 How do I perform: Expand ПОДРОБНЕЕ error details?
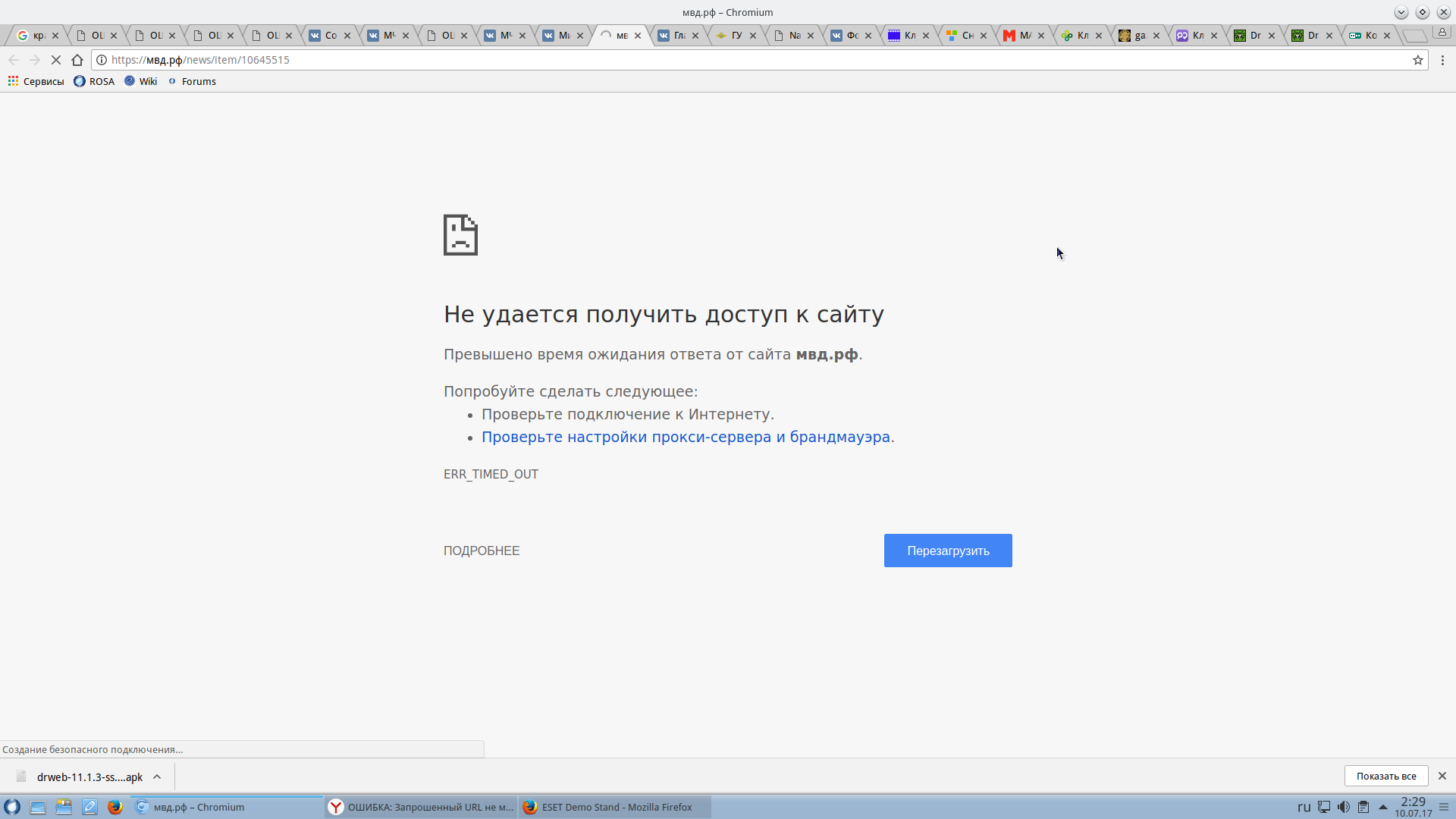click(x=482, y=551)
